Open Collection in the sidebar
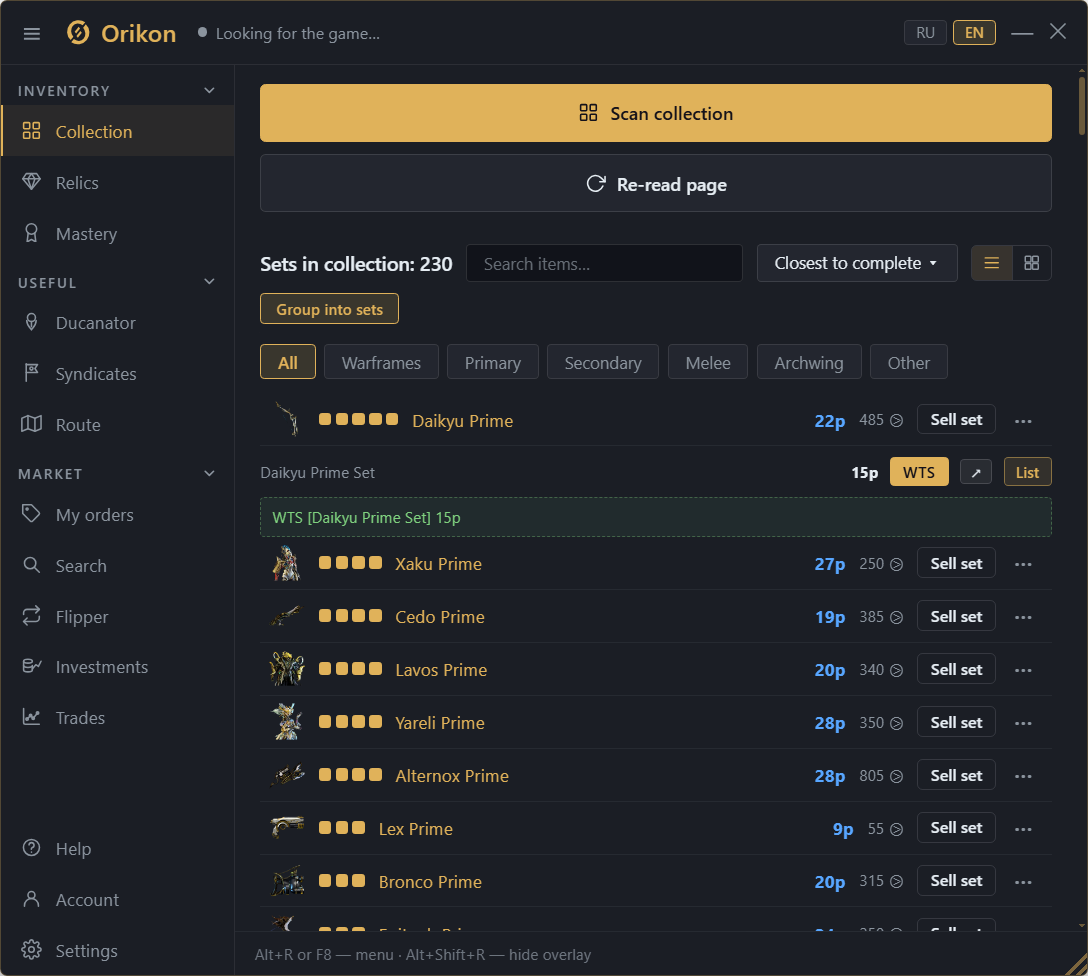This screenshot has height=976, width=1088. (117, 131)
